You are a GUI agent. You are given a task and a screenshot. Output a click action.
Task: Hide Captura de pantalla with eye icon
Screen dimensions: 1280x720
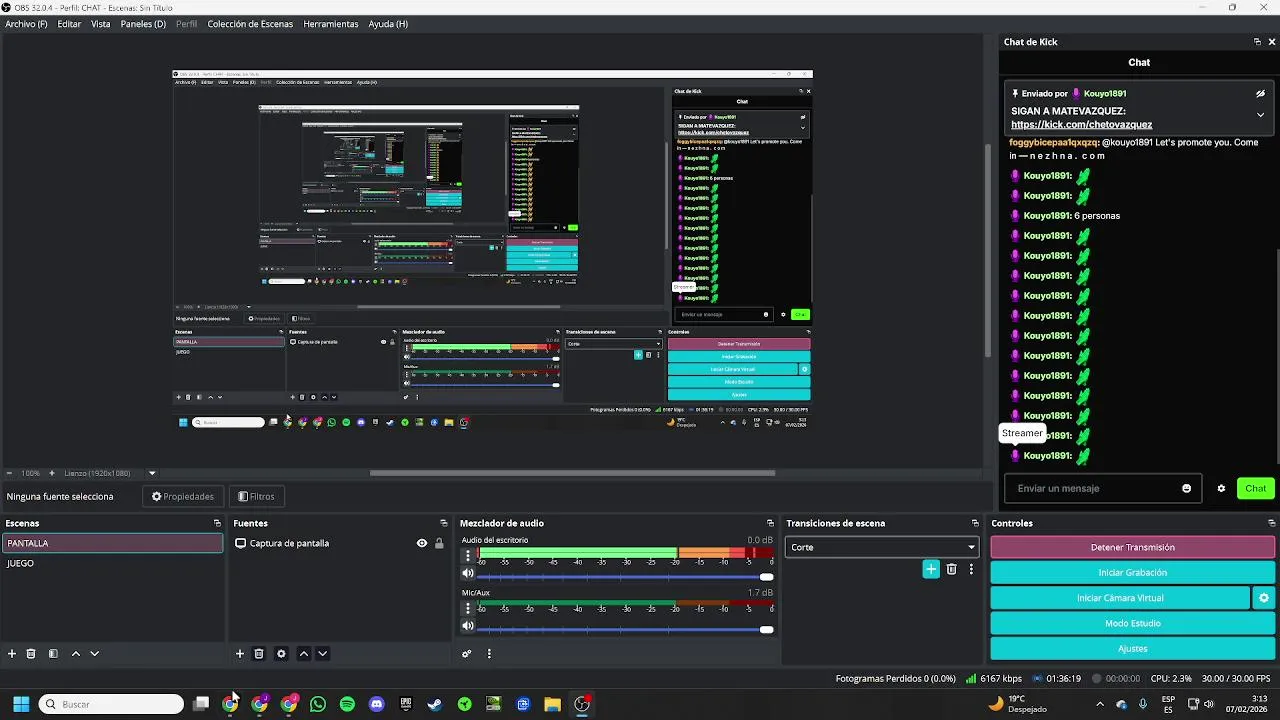pos(422,544)
